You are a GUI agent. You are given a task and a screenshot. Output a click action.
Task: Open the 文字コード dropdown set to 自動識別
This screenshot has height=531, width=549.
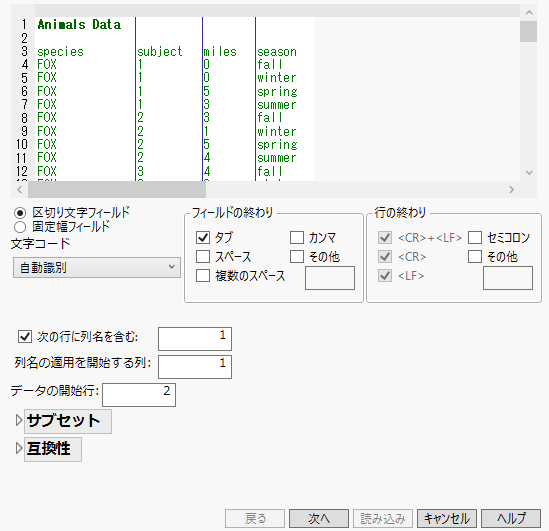[97, 268]
